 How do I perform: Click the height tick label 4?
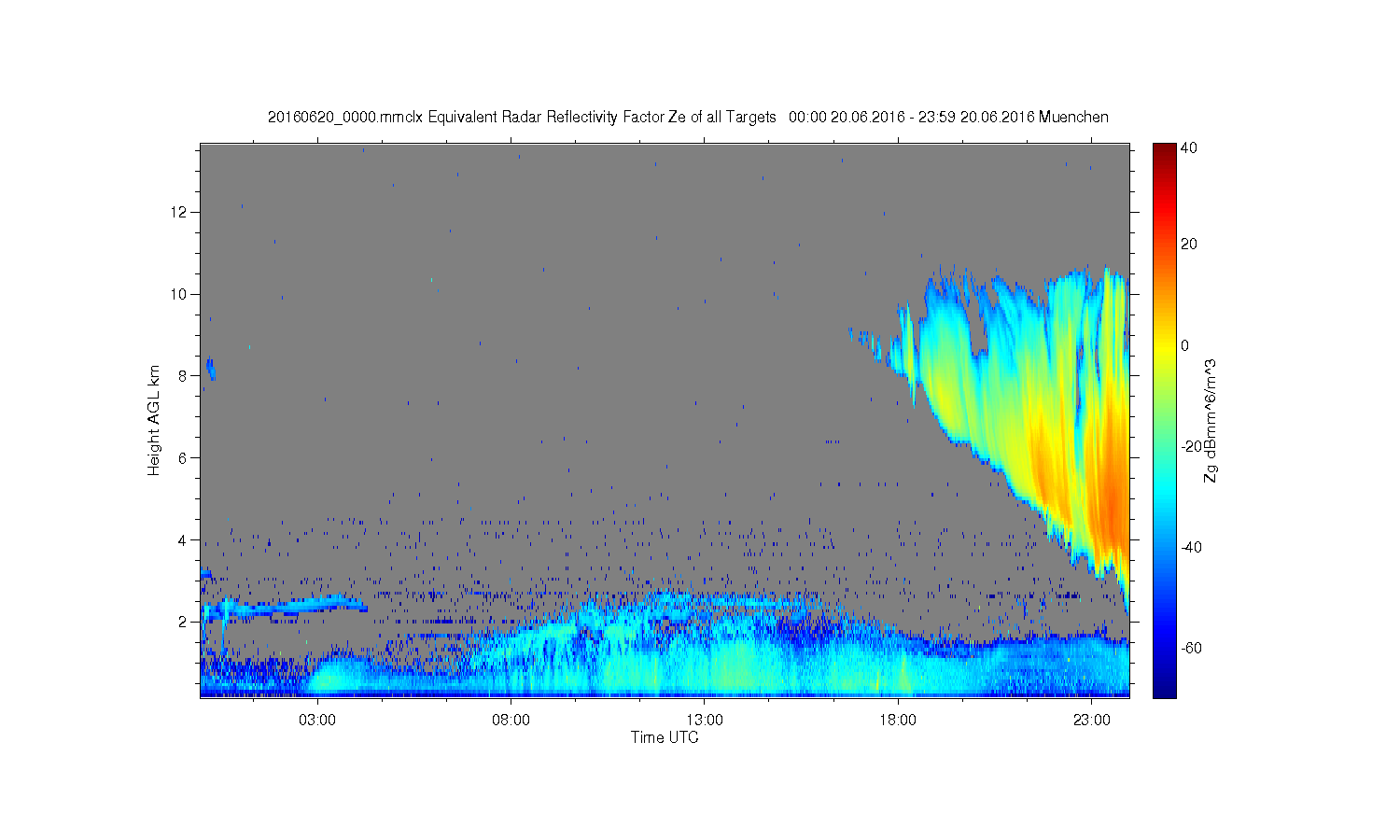click(x=184, y=539)
